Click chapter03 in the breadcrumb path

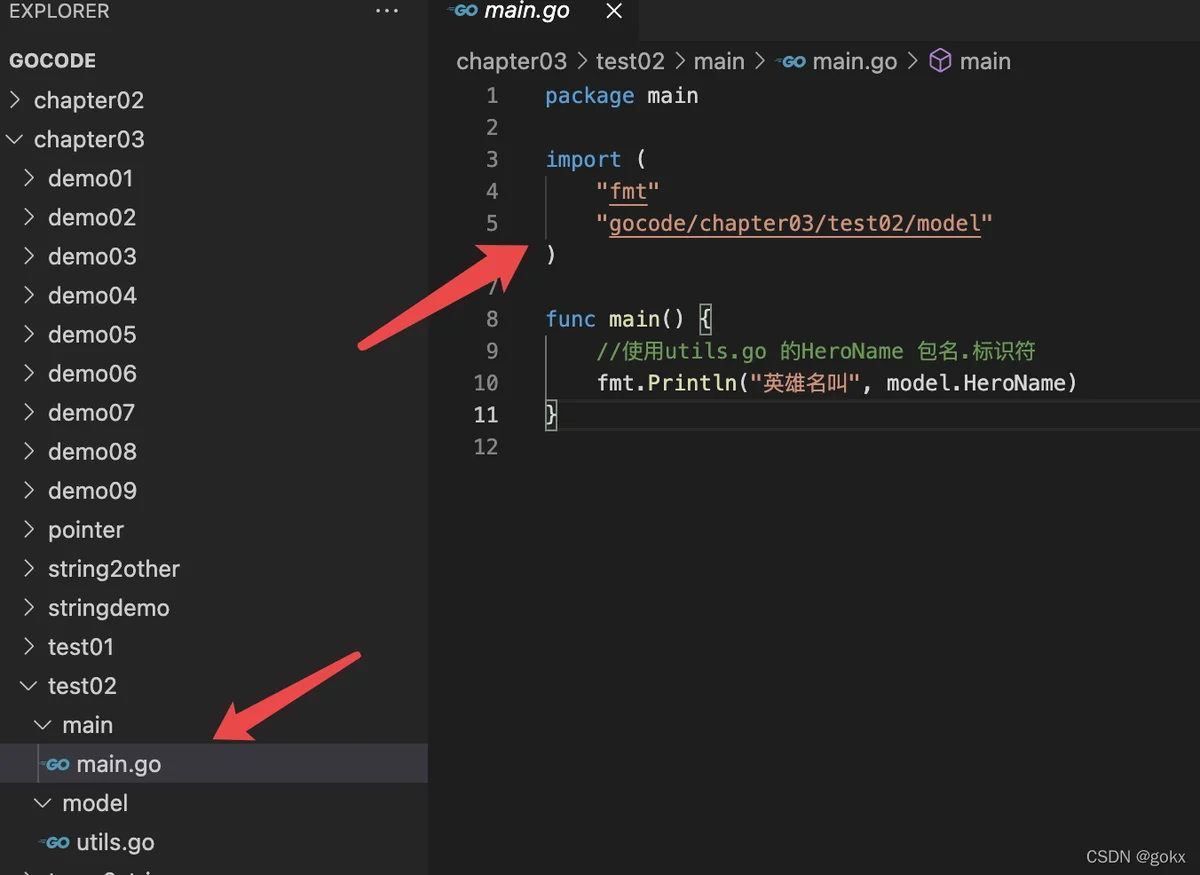511,62
